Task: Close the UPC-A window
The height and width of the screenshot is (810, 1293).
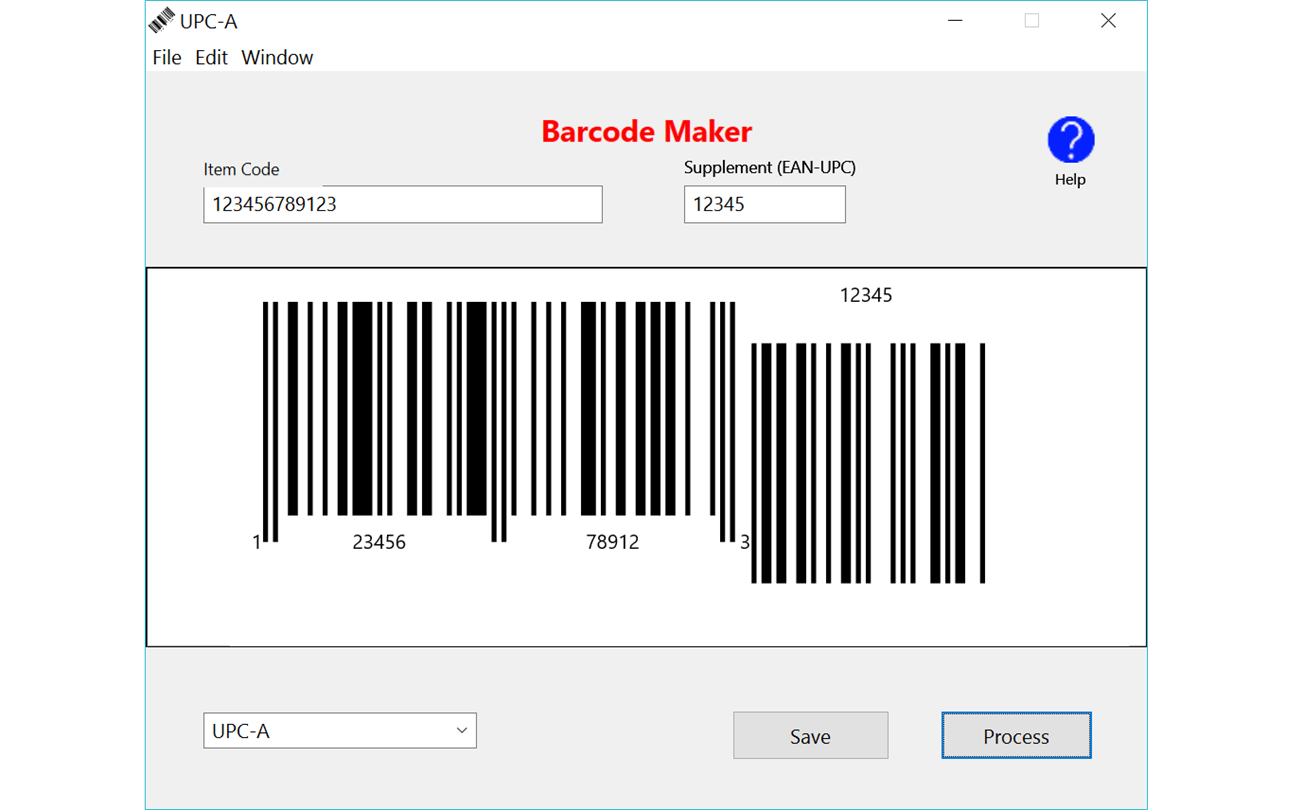Action: (x=1108, y=20)
